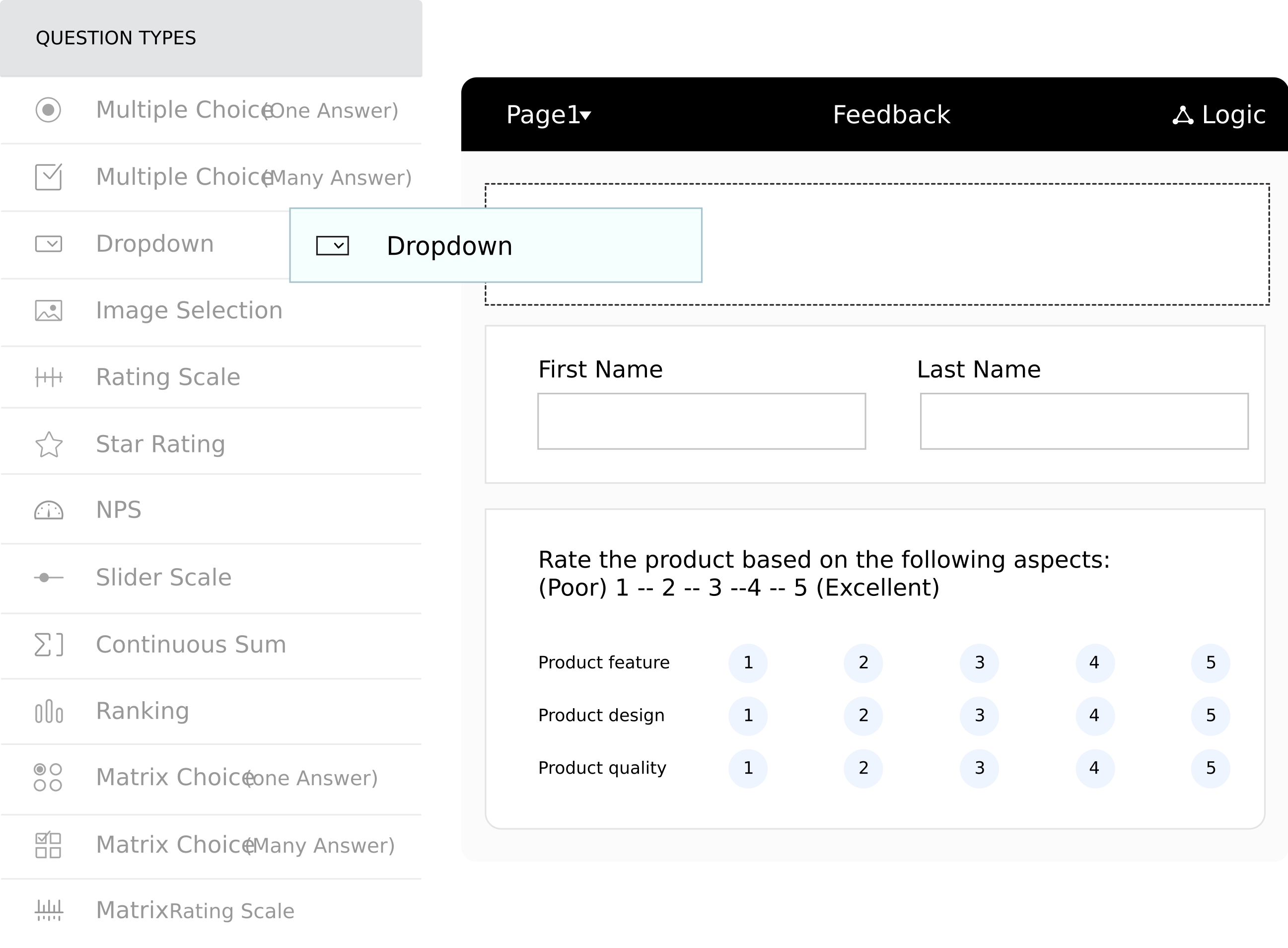The image size is (1288, 948).
Task: Click the dragged Dropdown card
Action: click(495, 246)
